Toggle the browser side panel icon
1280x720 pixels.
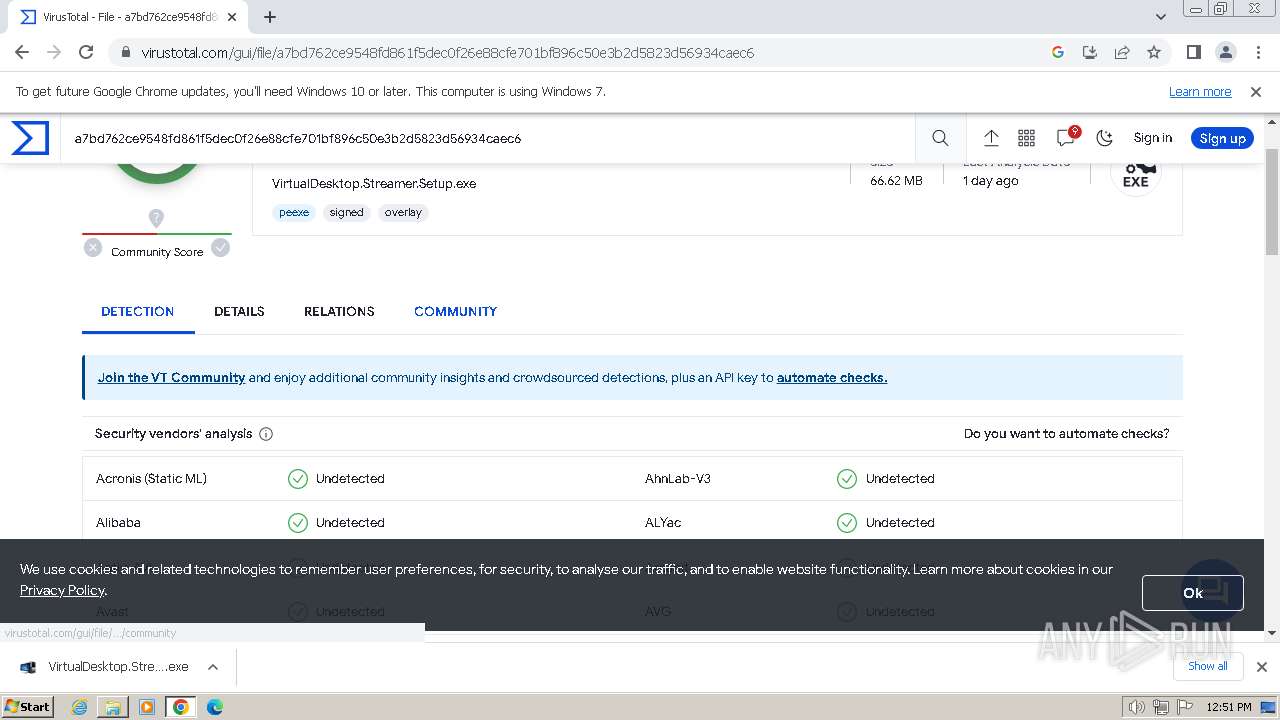pos(1193,52)
